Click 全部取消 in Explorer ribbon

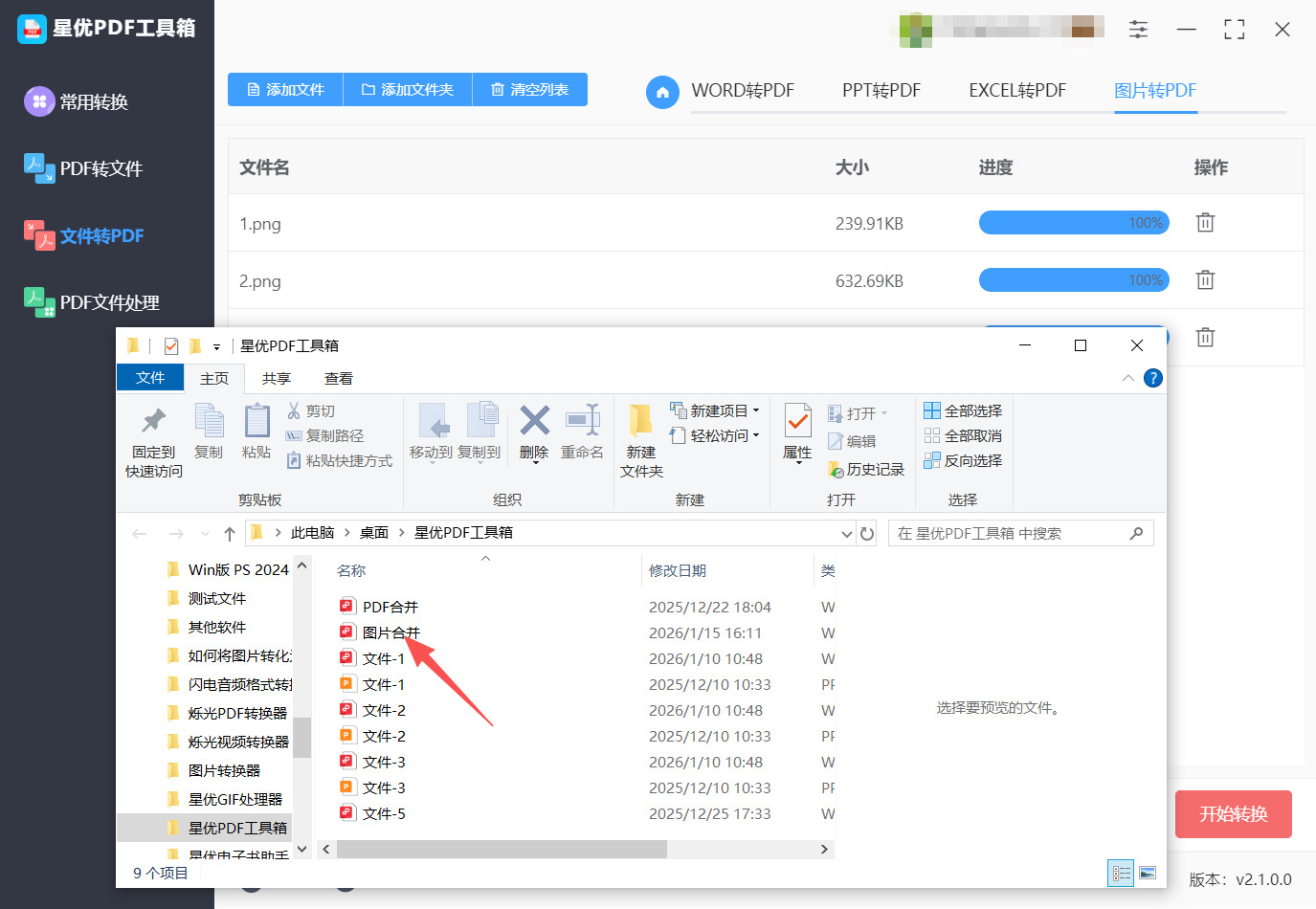point(963,436)
